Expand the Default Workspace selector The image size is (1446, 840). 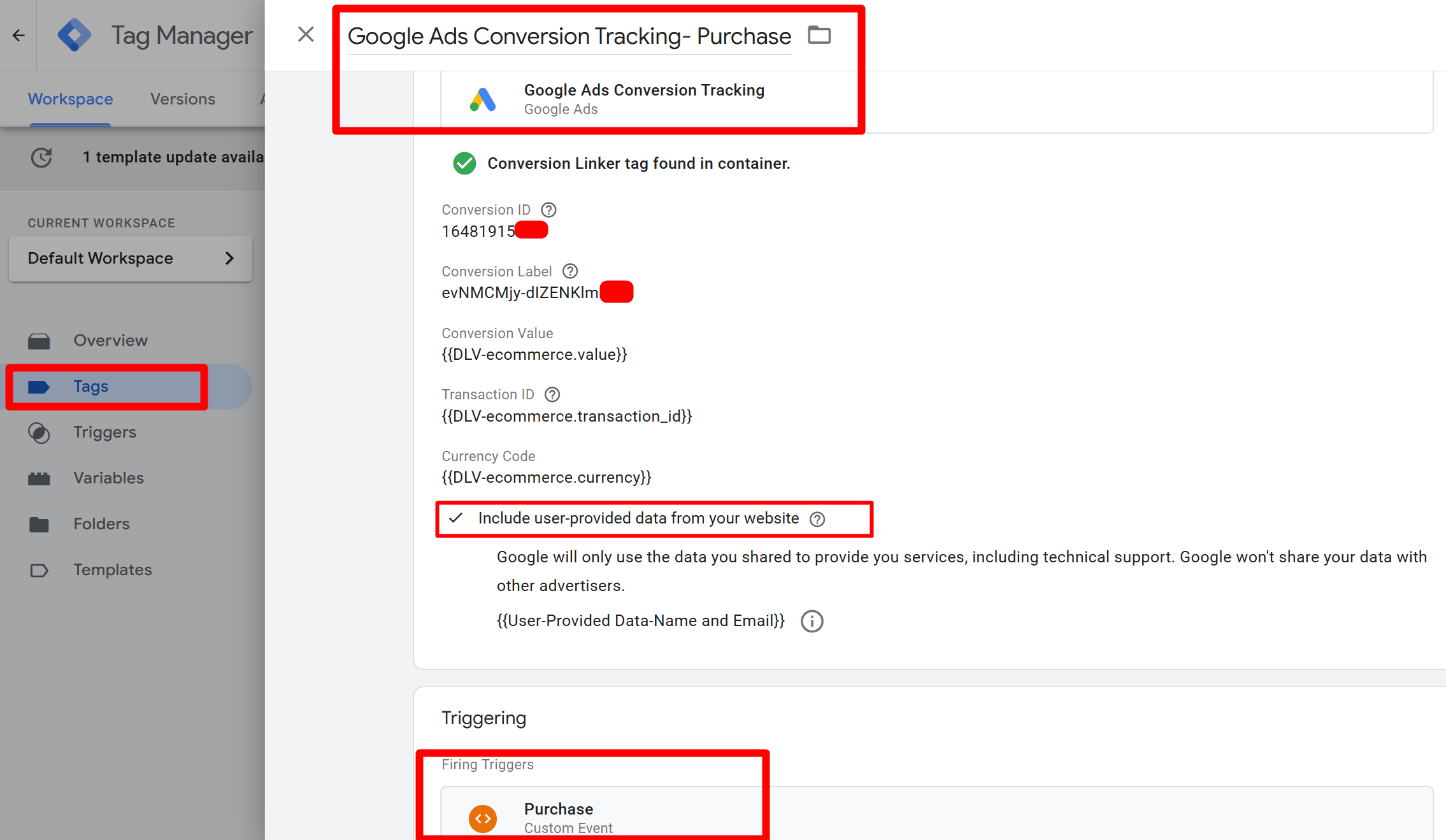point(131,259)
